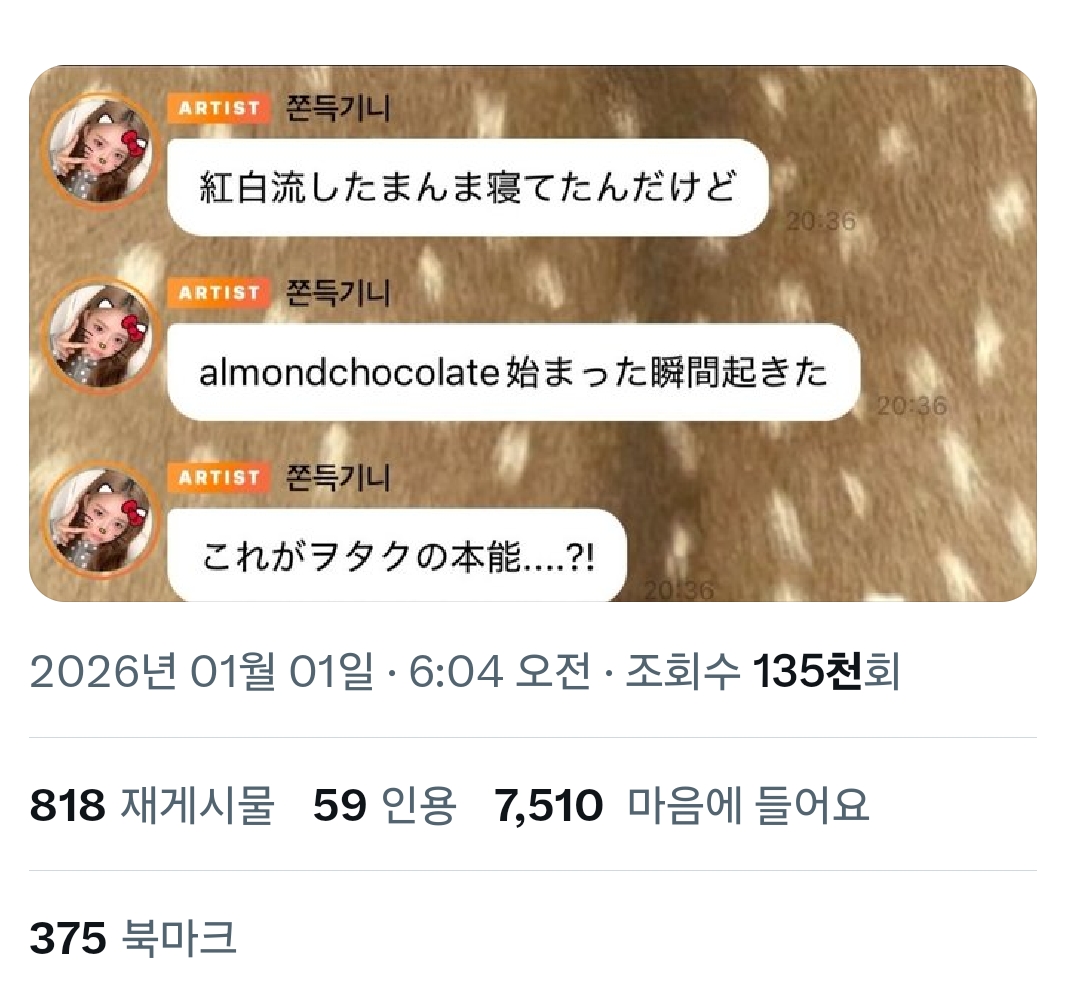
Task: Click the first orange ARTIST badge
Action: coord(220,108)
